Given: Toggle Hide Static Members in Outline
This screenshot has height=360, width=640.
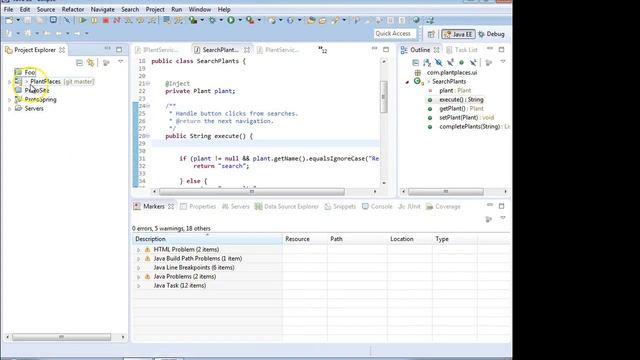Looking at the screenshot, I should 450,62.
